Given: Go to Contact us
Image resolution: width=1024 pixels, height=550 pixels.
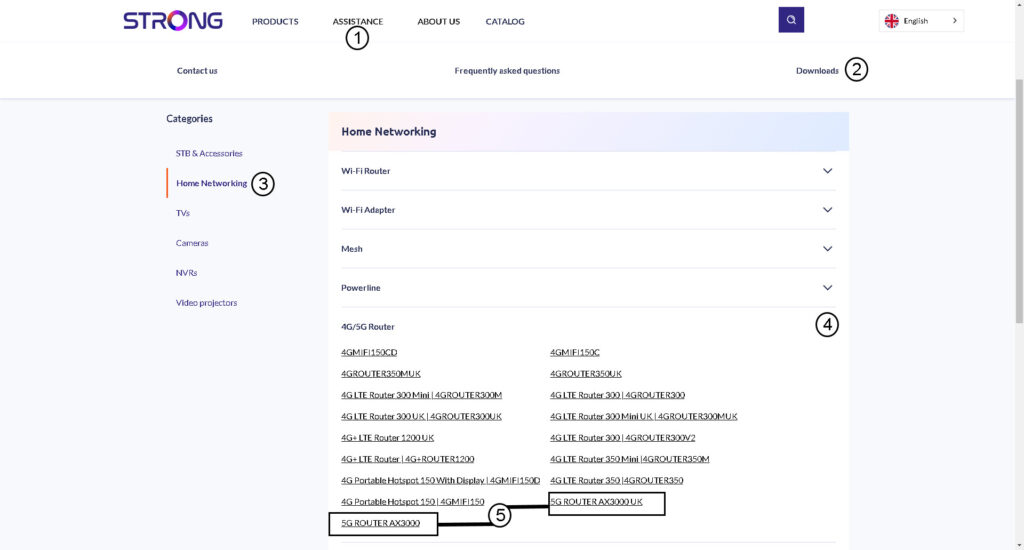Looking at the screenshot, I should click(197, 71).
